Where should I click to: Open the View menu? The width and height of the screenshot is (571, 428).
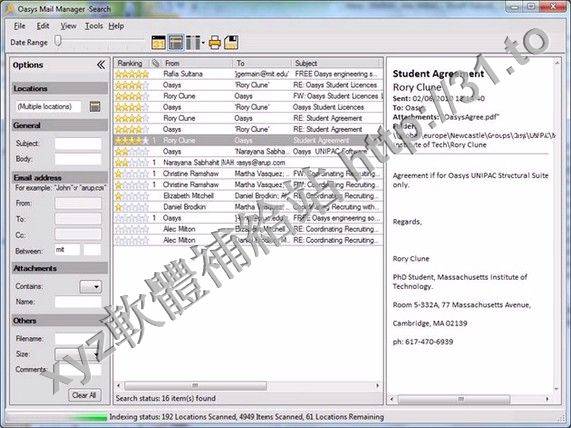tap(68, 26)
